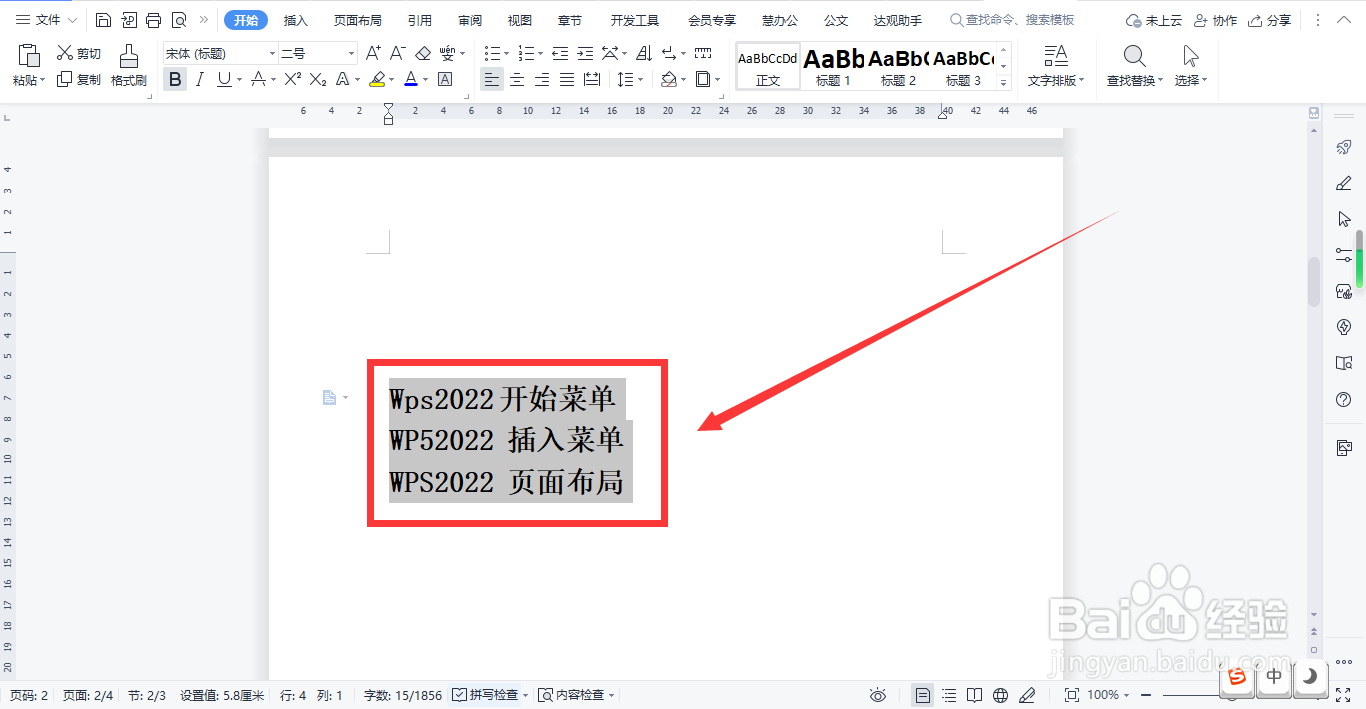
Task: Click the Cut scissors button
Action: click(x=79, y=53)
